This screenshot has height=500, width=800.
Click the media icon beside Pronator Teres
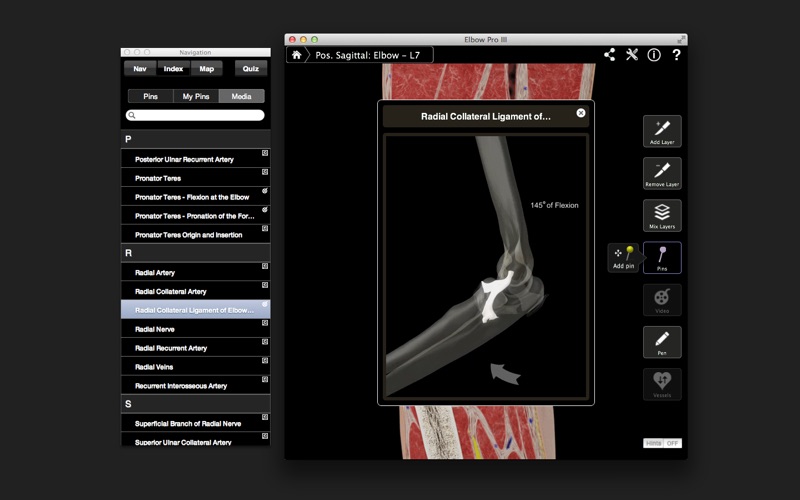tap(265, 172)
